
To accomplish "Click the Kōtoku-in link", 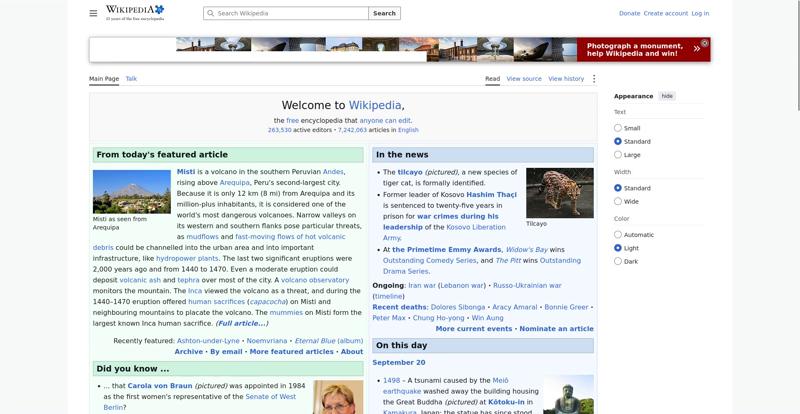I will pos(506,402).
